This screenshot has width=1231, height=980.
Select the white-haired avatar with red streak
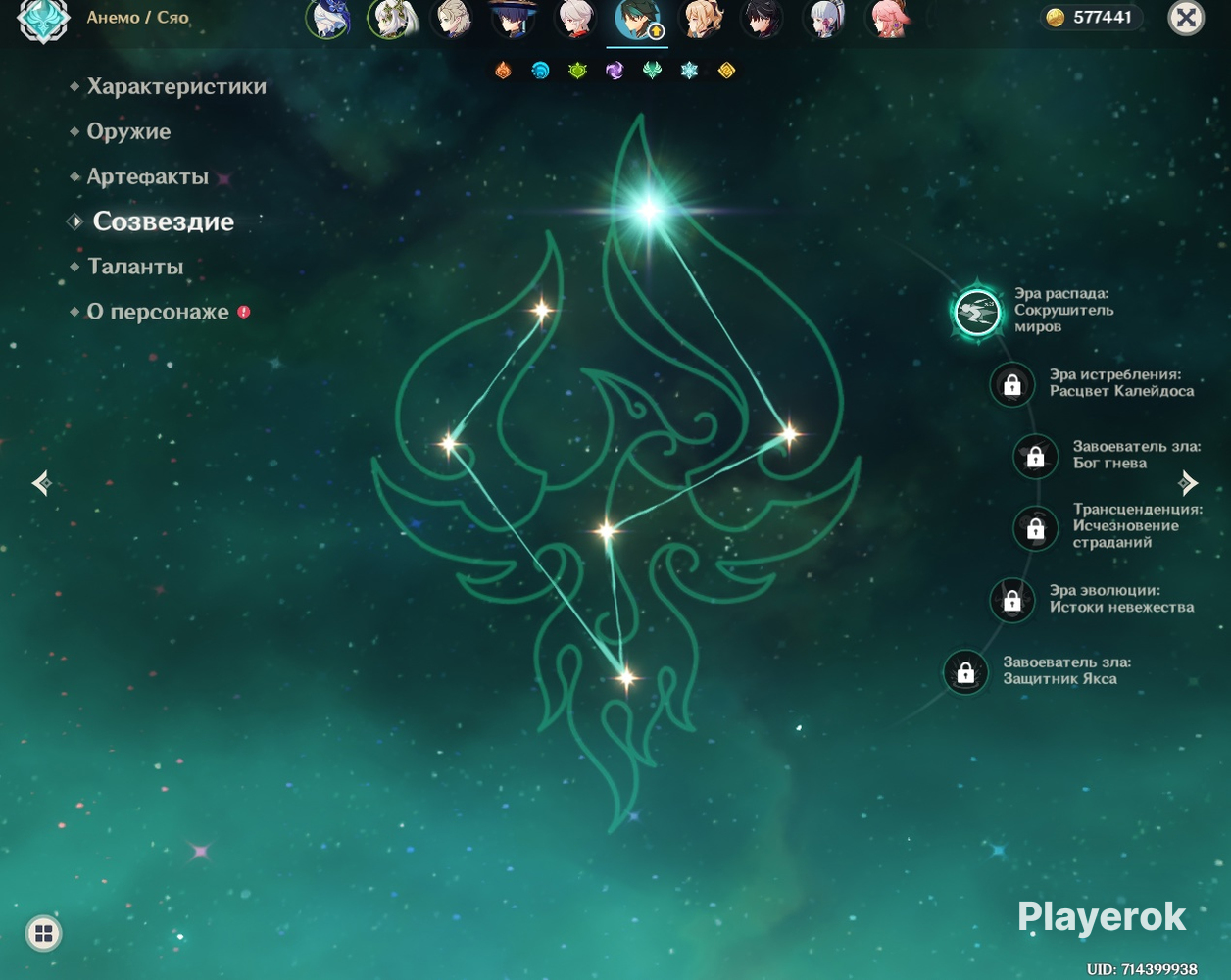[576, 19]
